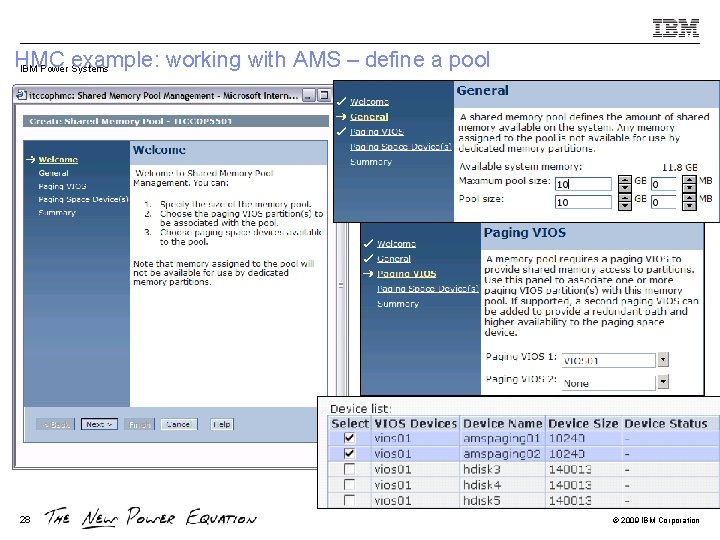Click the amspaging01 device name cell

click(501, 439)
